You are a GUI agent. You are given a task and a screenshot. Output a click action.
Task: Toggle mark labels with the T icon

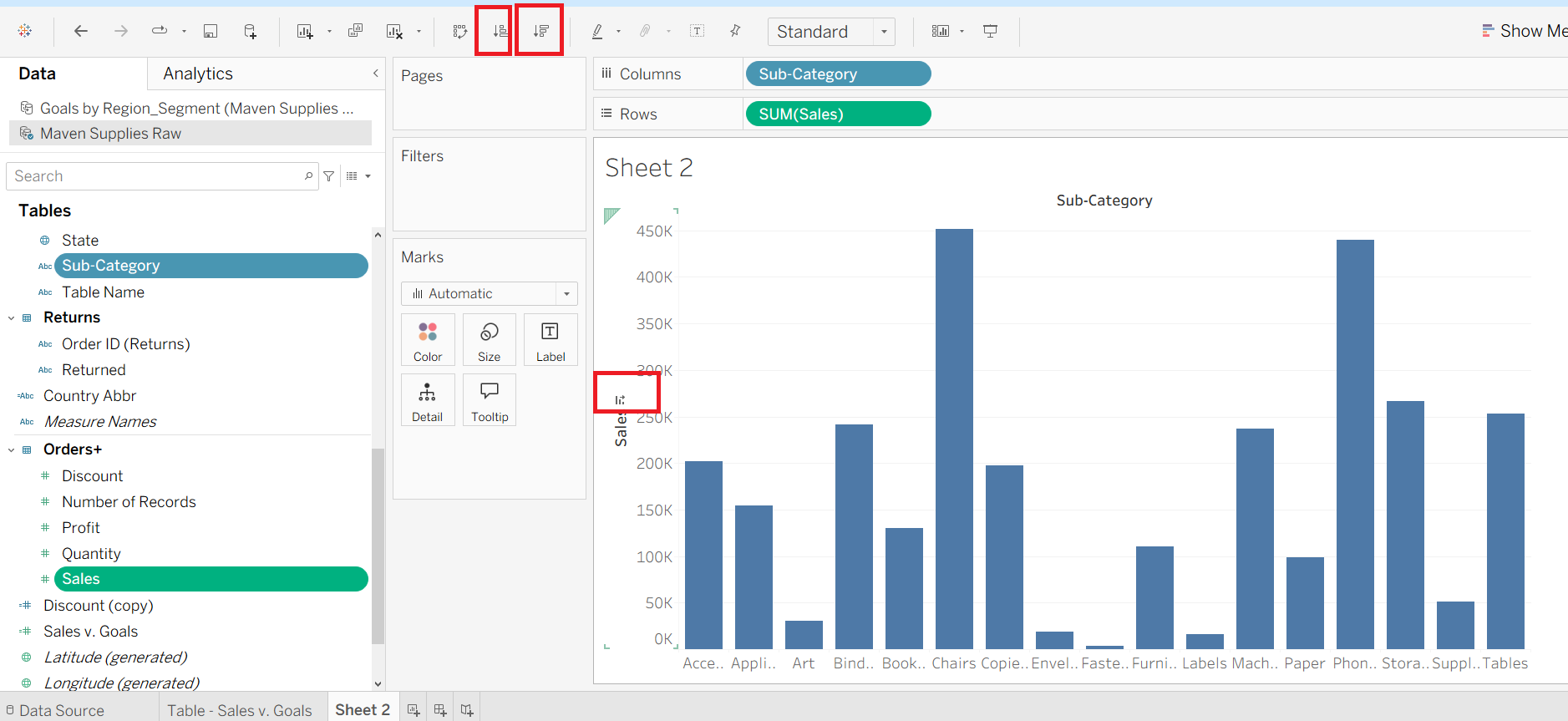pos(697,31)
